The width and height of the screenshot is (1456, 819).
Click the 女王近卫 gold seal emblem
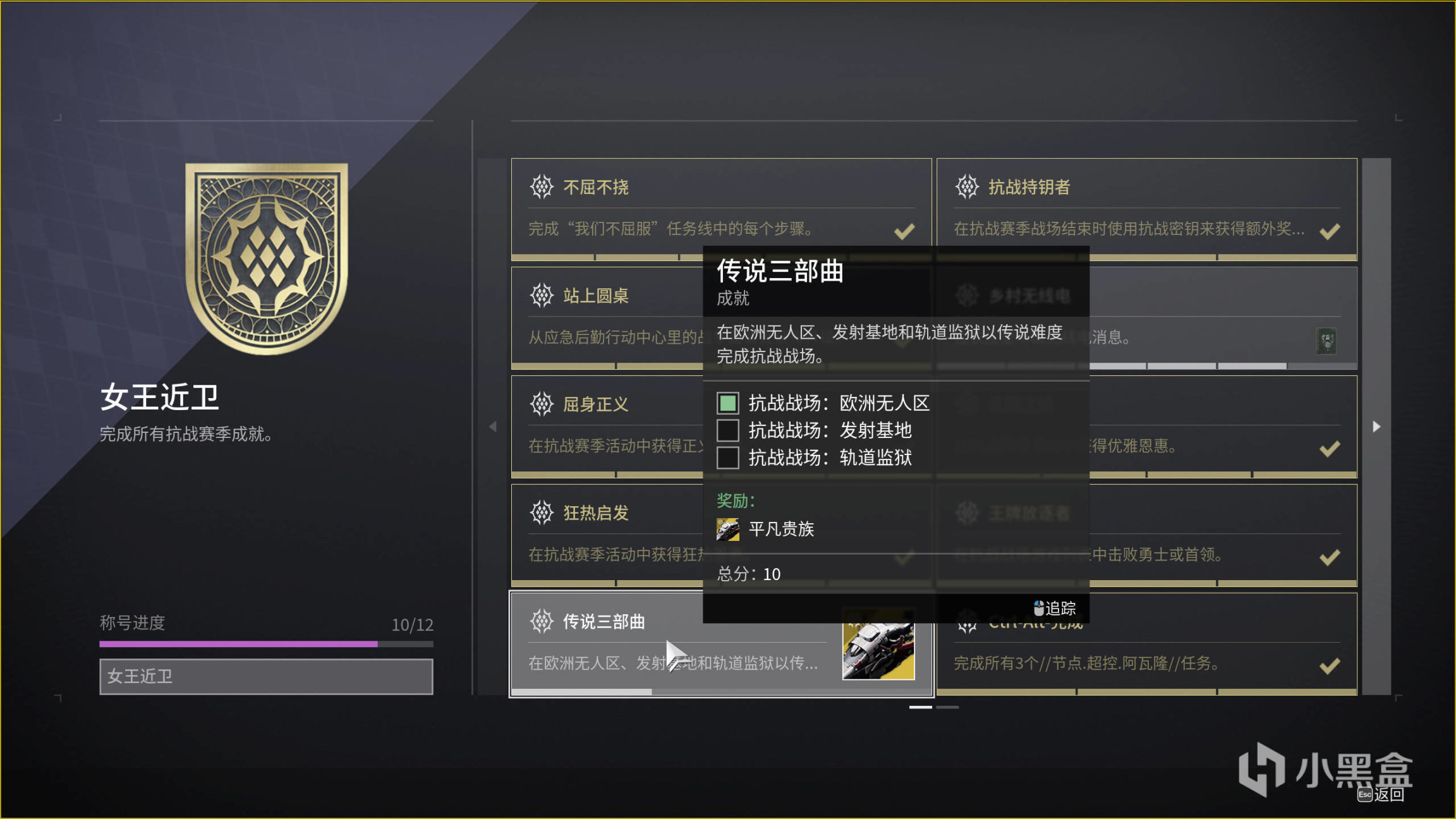click(266, 259)
